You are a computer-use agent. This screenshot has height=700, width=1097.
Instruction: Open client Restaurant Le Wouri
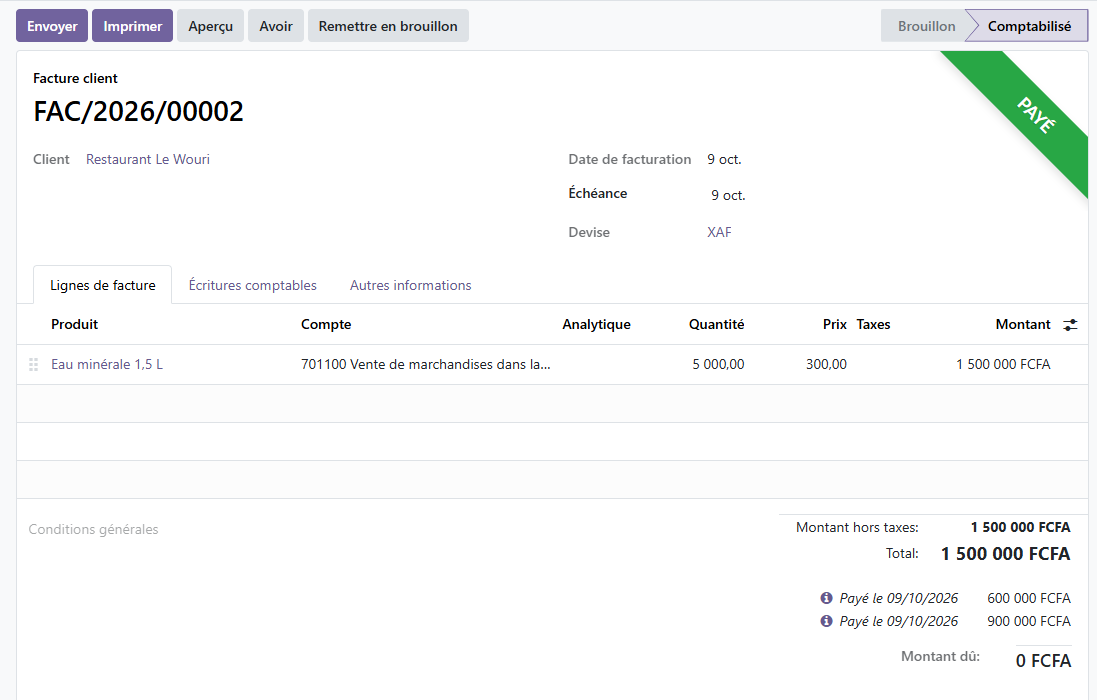148,159
